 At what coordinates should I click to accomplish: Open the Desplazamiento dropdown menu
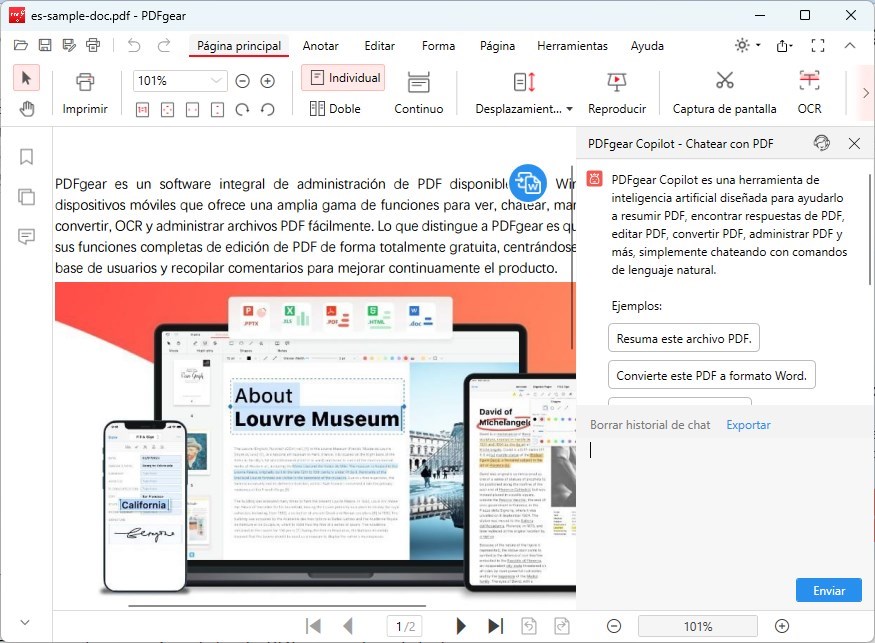pos(524,109)
